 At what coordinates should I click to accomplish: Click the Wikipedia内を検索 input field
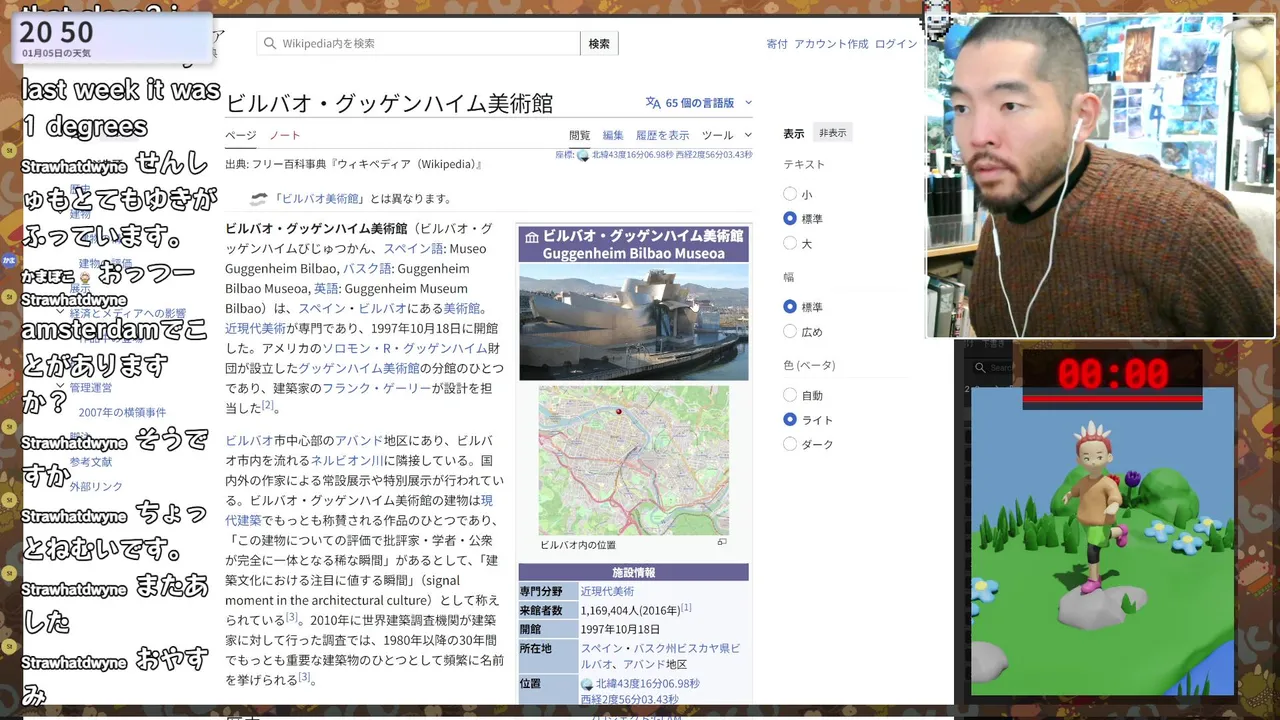pos(418,43)
